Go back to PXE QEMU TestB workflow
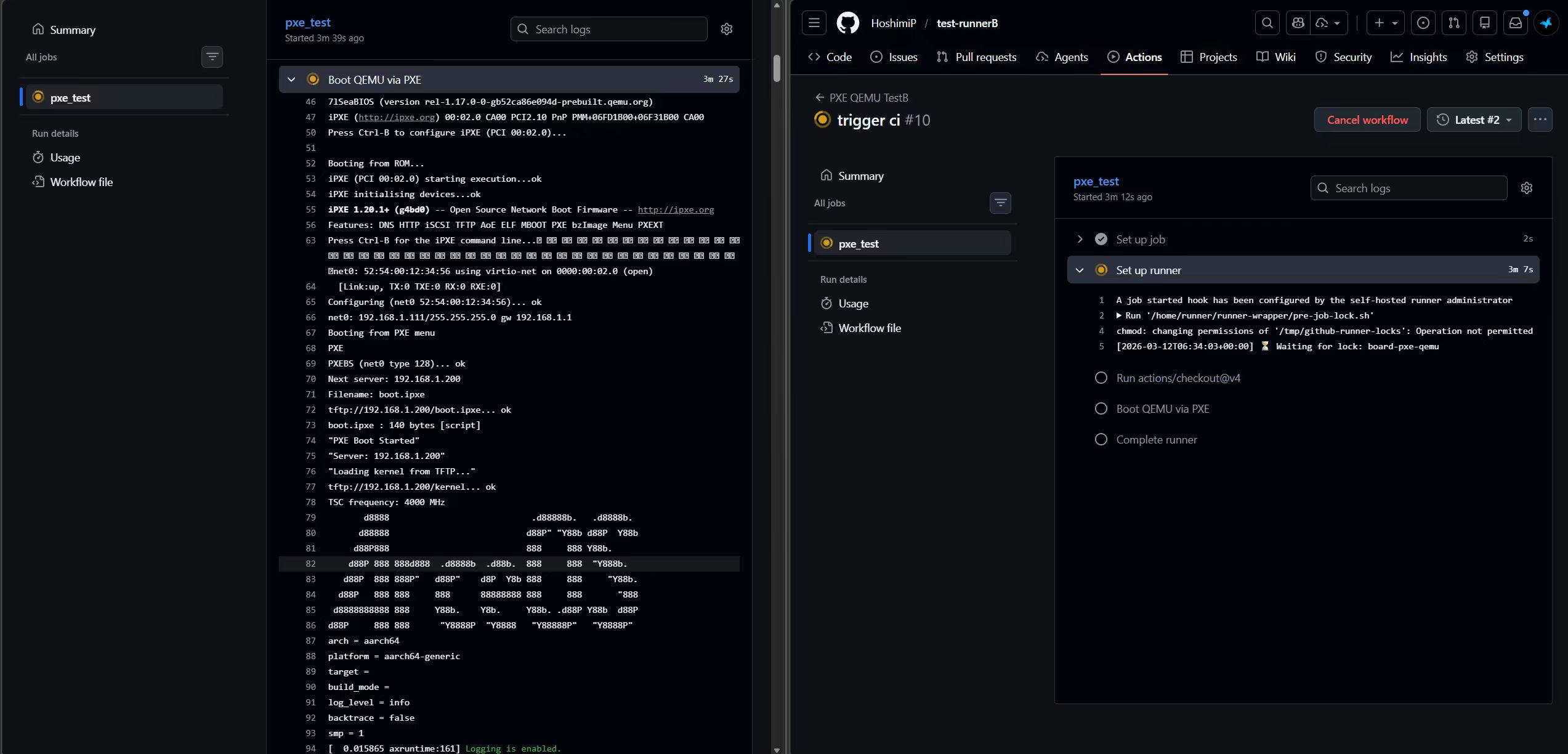This screenshot has width=1568, height=754. (862, 97)
